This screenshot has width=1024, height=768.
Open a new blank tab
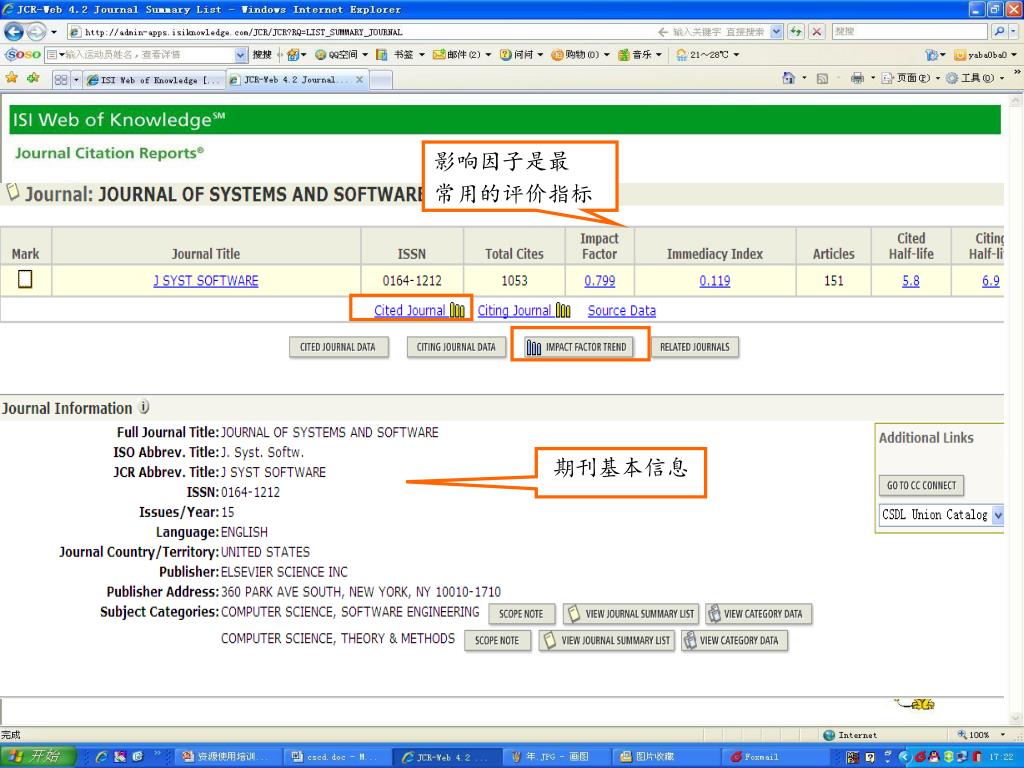381,80
